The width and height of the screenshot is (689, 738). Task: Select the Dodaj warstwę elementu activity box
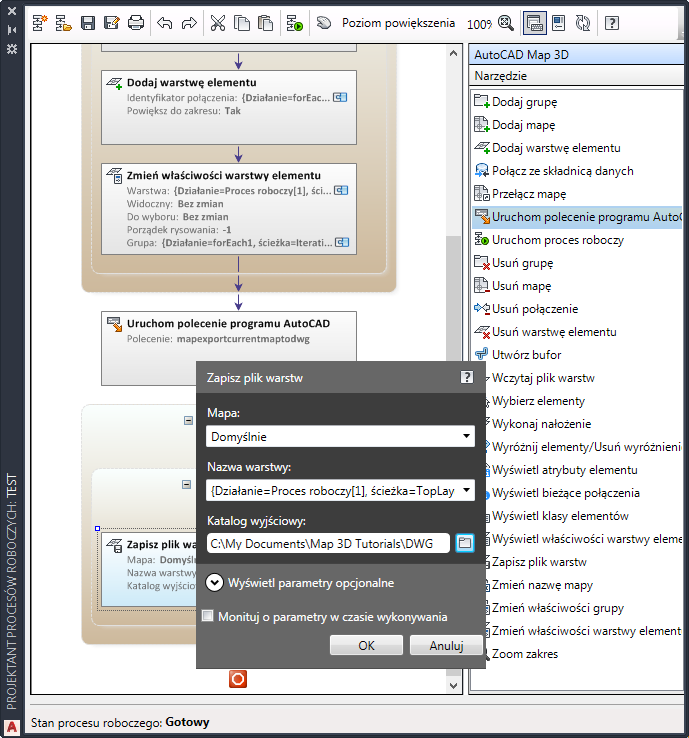229,107
